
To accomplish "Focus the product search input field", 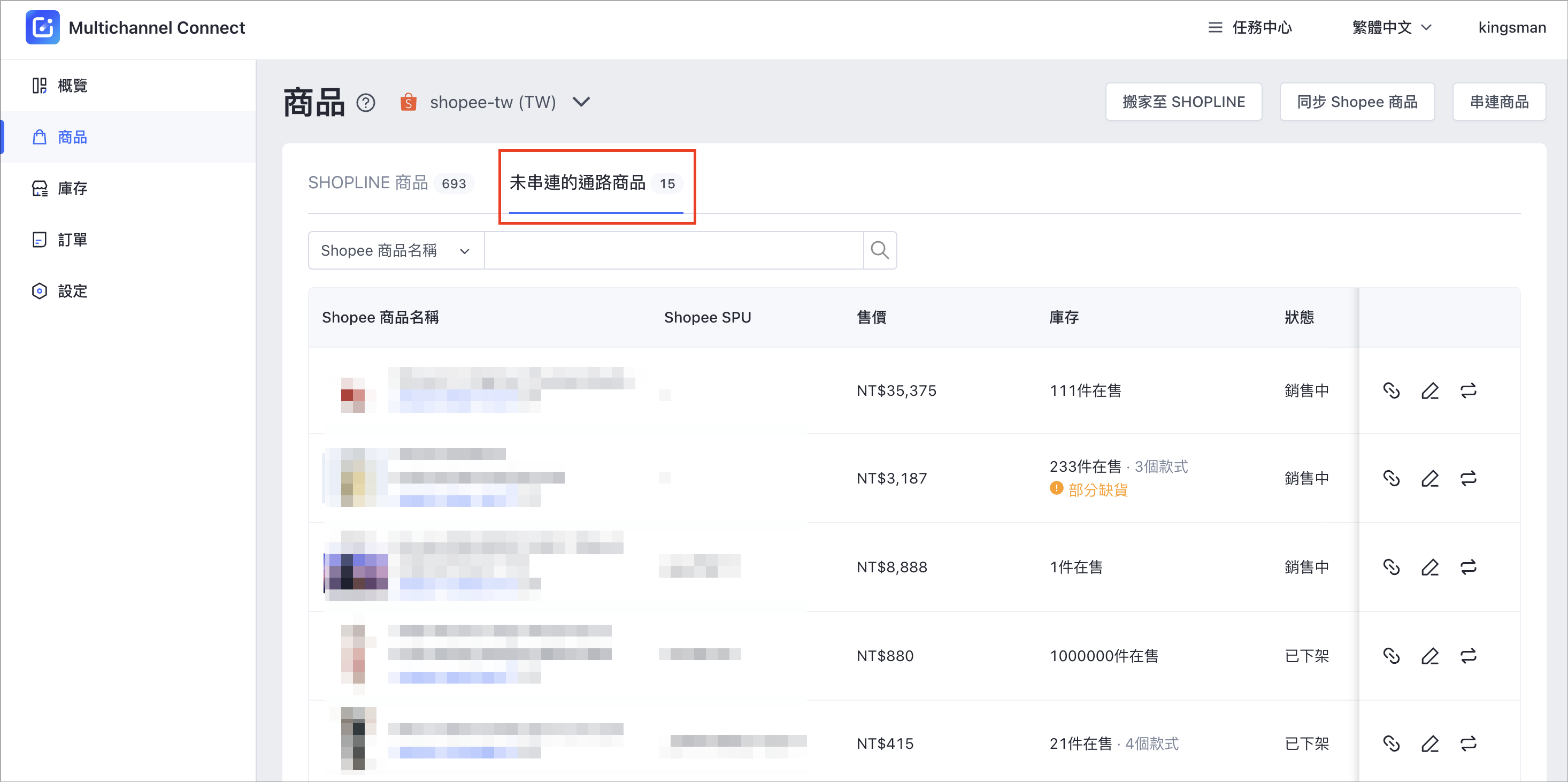I will tap(674, 250).
